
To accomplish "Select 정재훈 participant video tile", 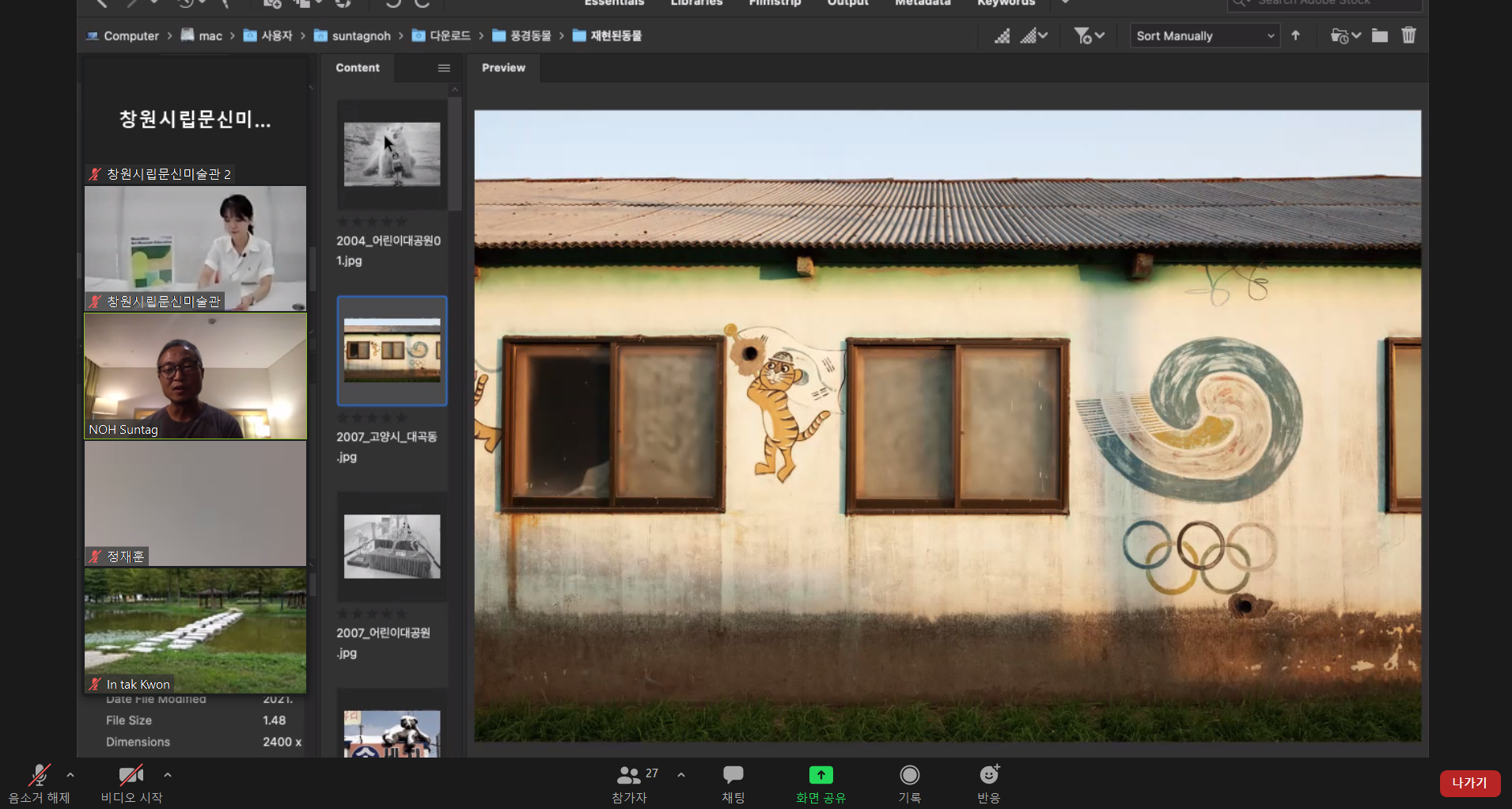I will 195,503.
